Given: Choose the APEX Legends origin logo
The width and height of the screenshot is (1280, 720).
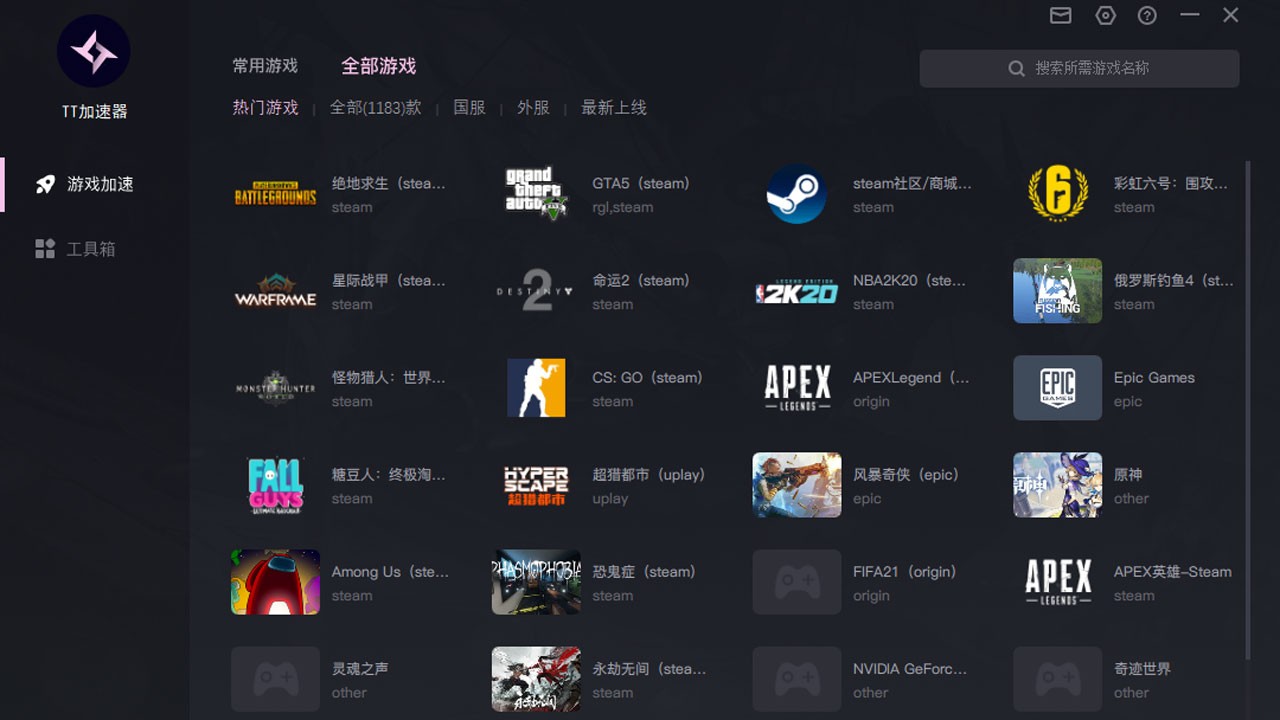Looking at the screenshot, I should 797,388.
